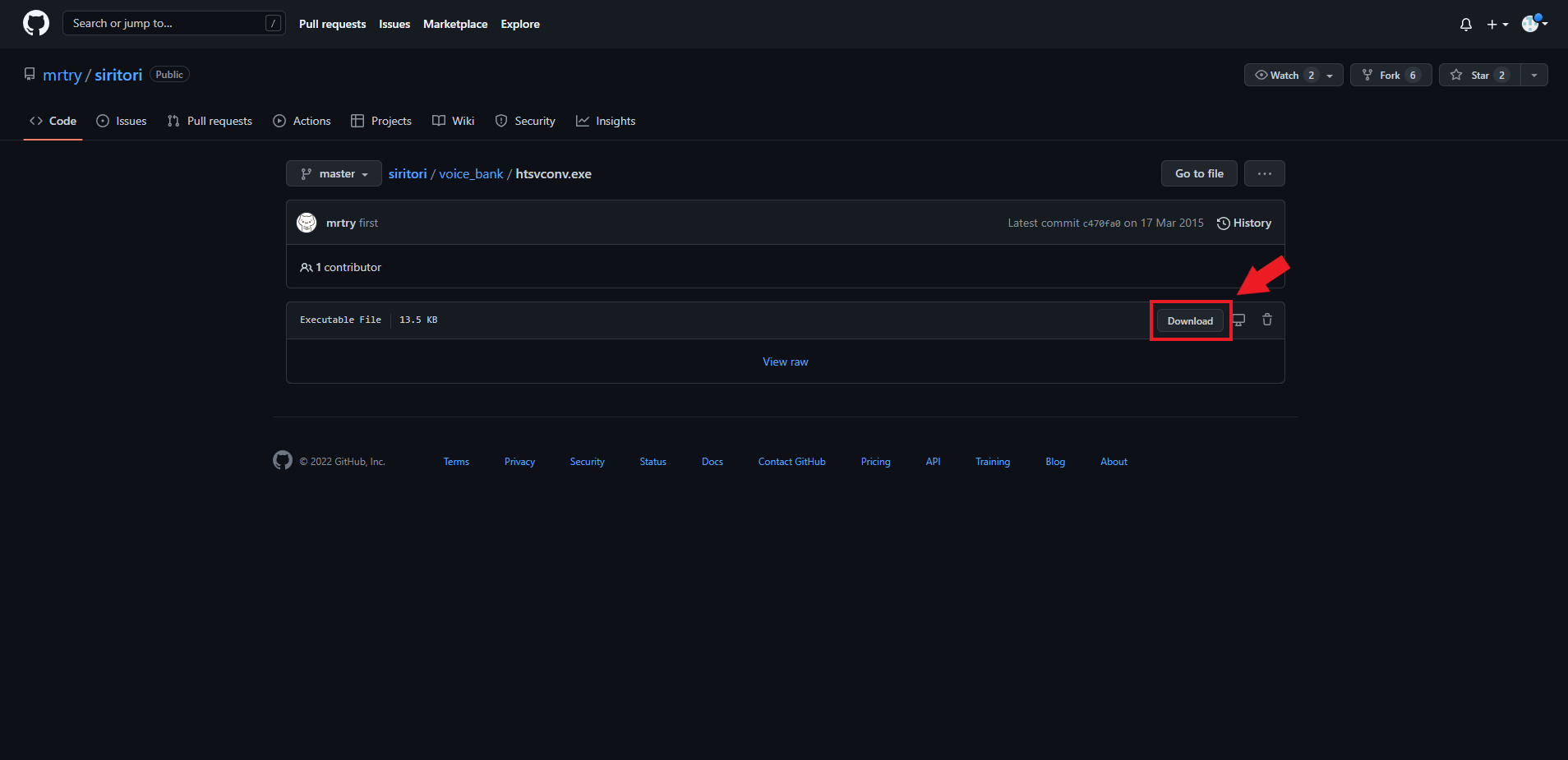1568x760 pixels.
Task: Download the htsvconv.exe file
Action: tap(1190, 320)
